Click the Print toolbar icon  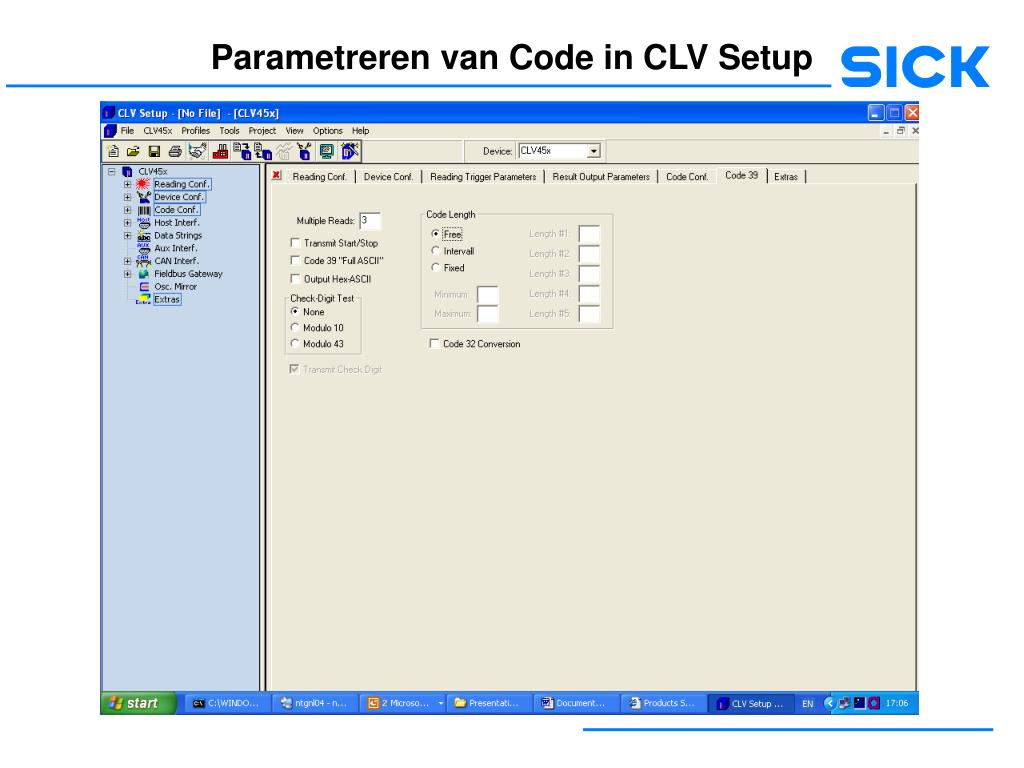[x=175, y=152]
